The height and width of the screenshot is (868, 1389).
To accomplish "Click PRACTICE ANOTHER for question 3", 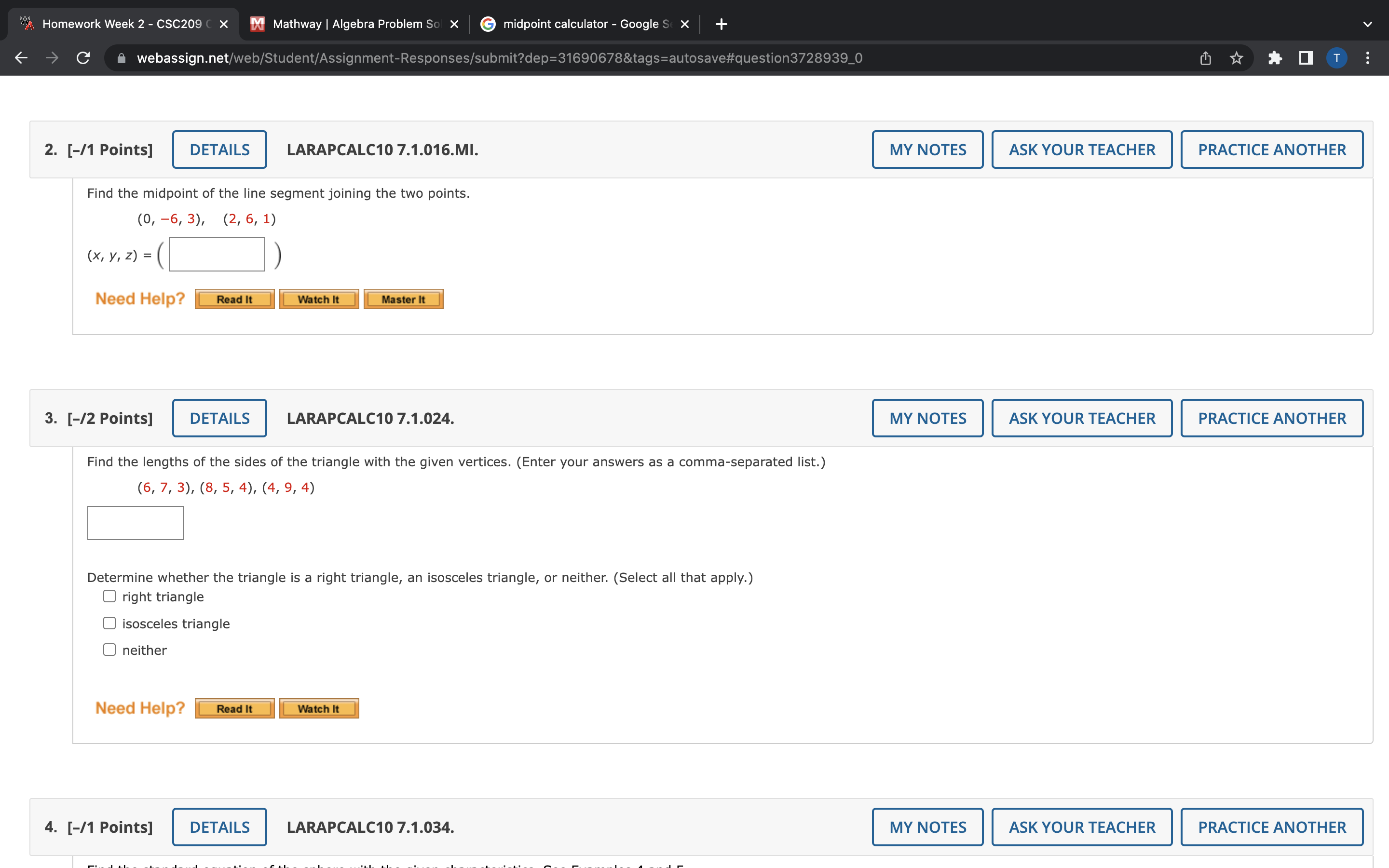I will (x=1271, y=419).
